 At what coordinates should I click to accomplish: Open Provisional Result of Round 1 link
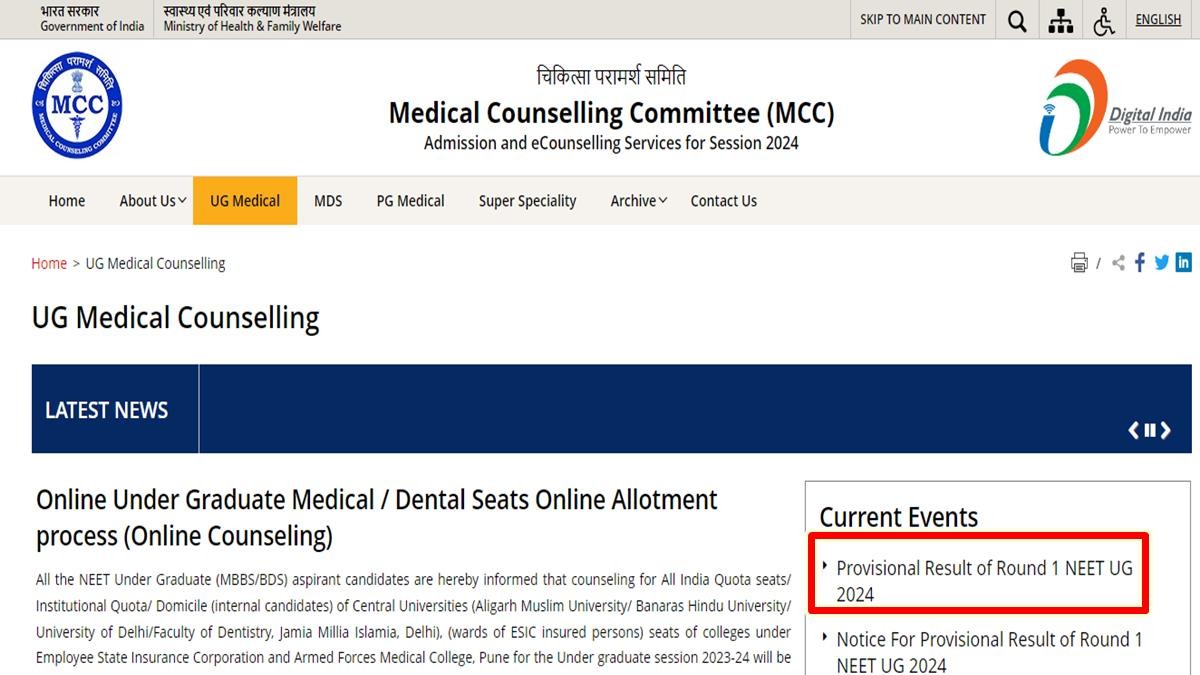tap(984, 581)
